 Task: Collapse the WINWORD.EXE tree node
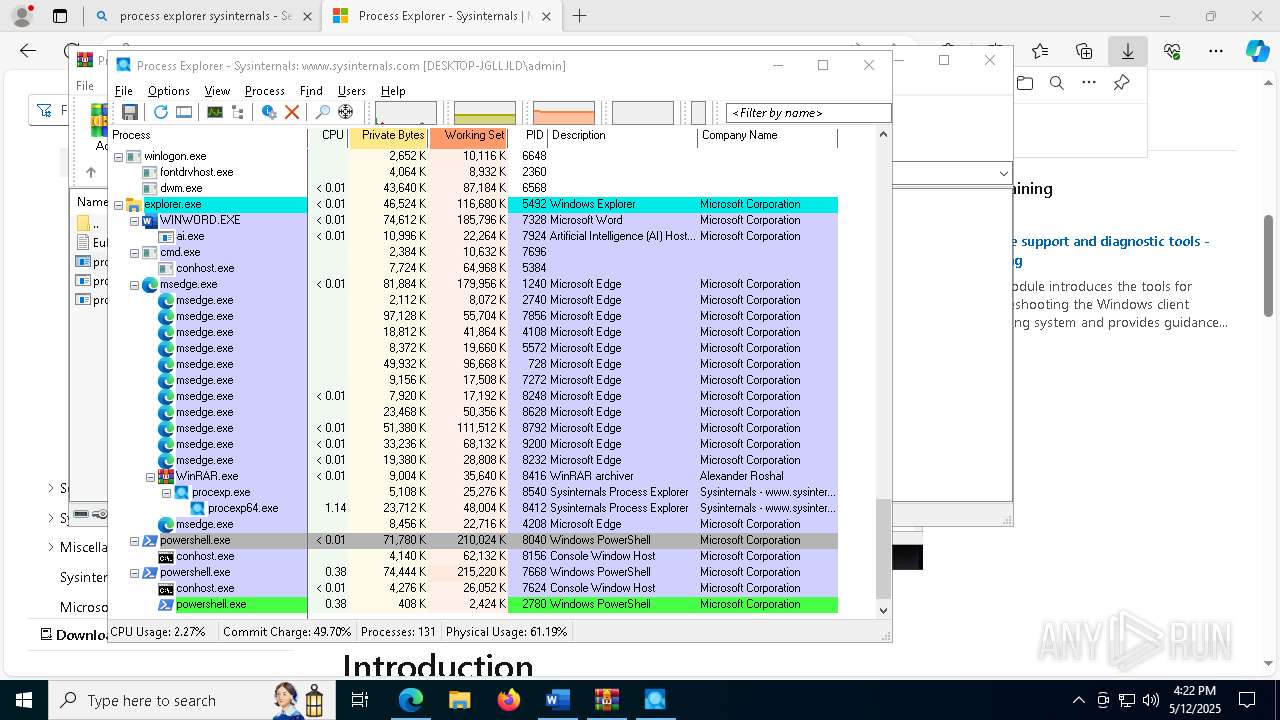(x=134, y=220)
